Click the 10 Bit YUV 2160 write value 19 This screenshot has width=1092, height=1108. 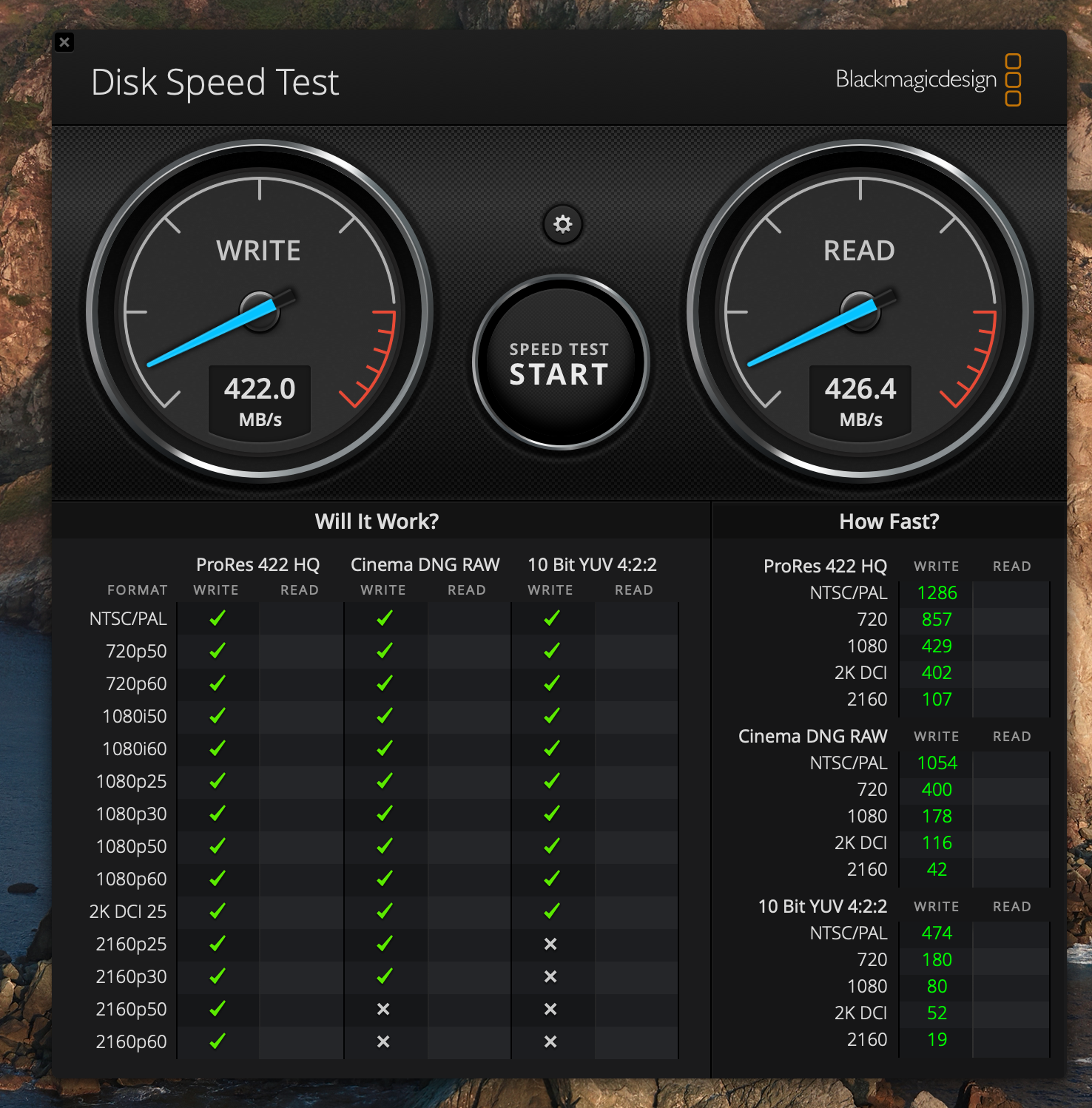(937, 1040)
